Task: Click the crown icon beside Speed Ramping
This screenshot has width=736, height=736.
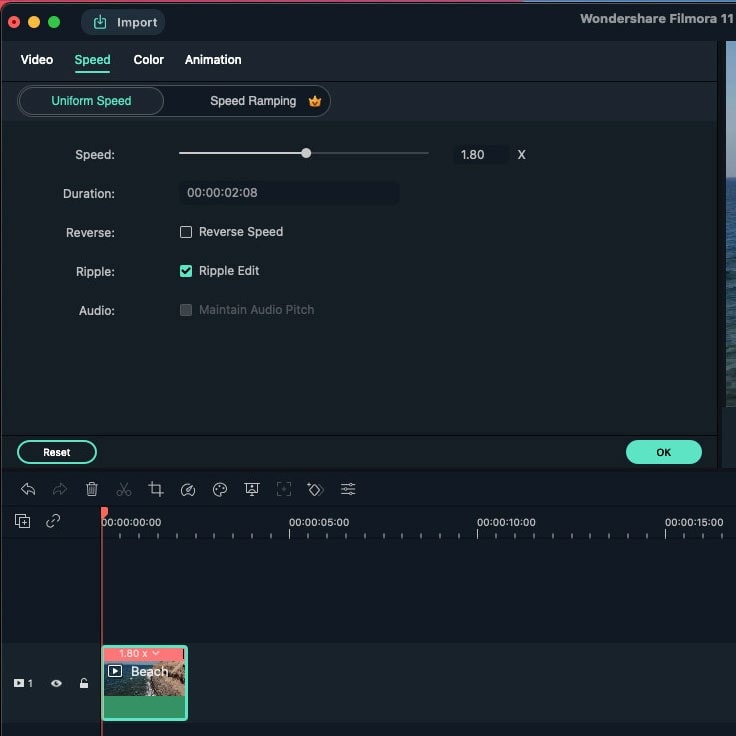Action: pos(314,101)
